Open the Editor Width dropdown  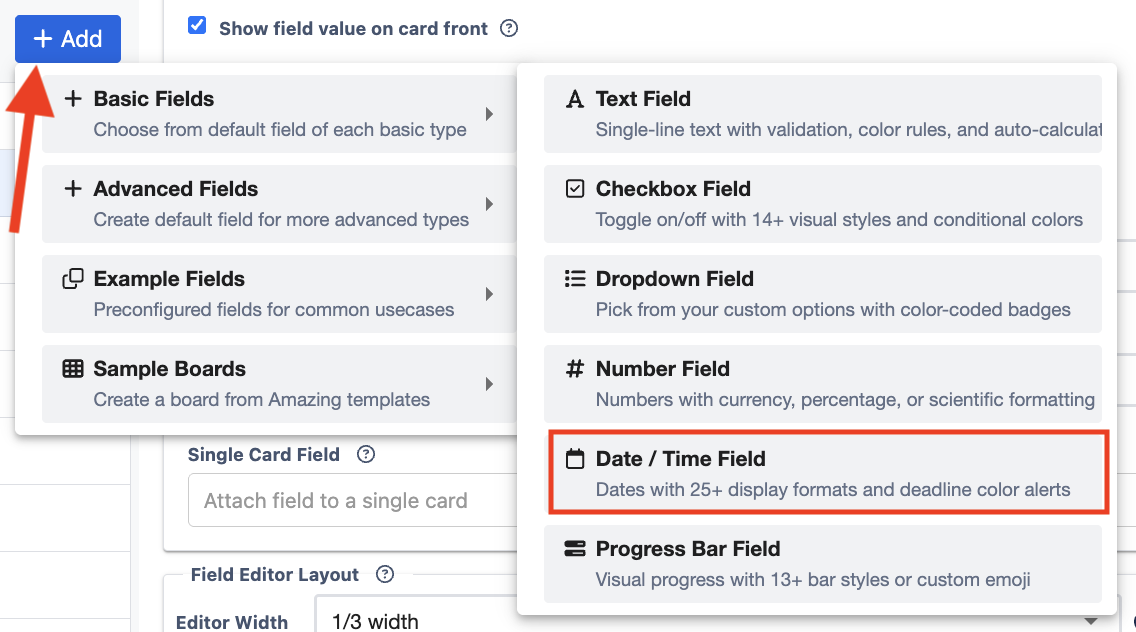click(710, 620)
